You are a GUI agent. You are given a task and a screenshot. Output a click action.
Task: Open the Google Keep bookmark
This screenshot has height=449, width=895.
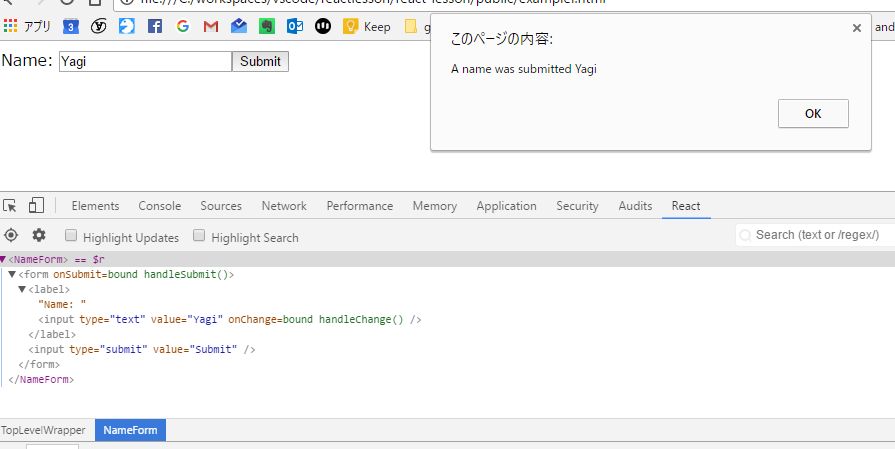click(366, 26)
